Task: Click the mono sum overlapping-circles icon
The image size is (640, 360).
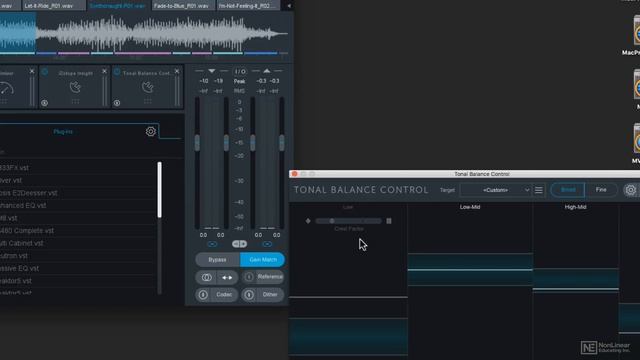Action: [x=206, y=278]
